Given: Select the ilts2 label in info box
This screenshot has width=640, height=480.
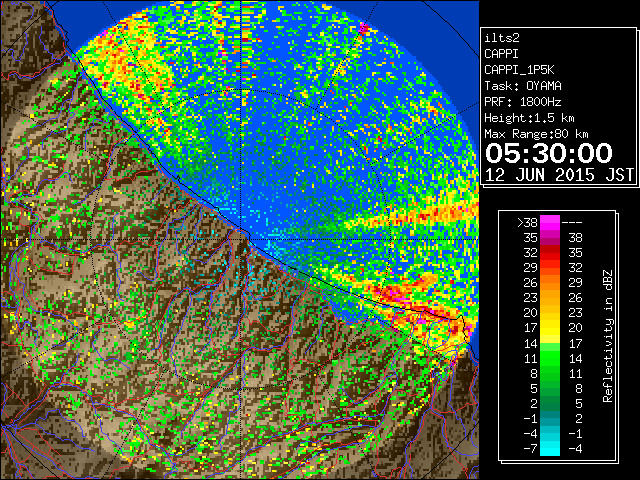Looking at the screenshot, I should point(502,38).
